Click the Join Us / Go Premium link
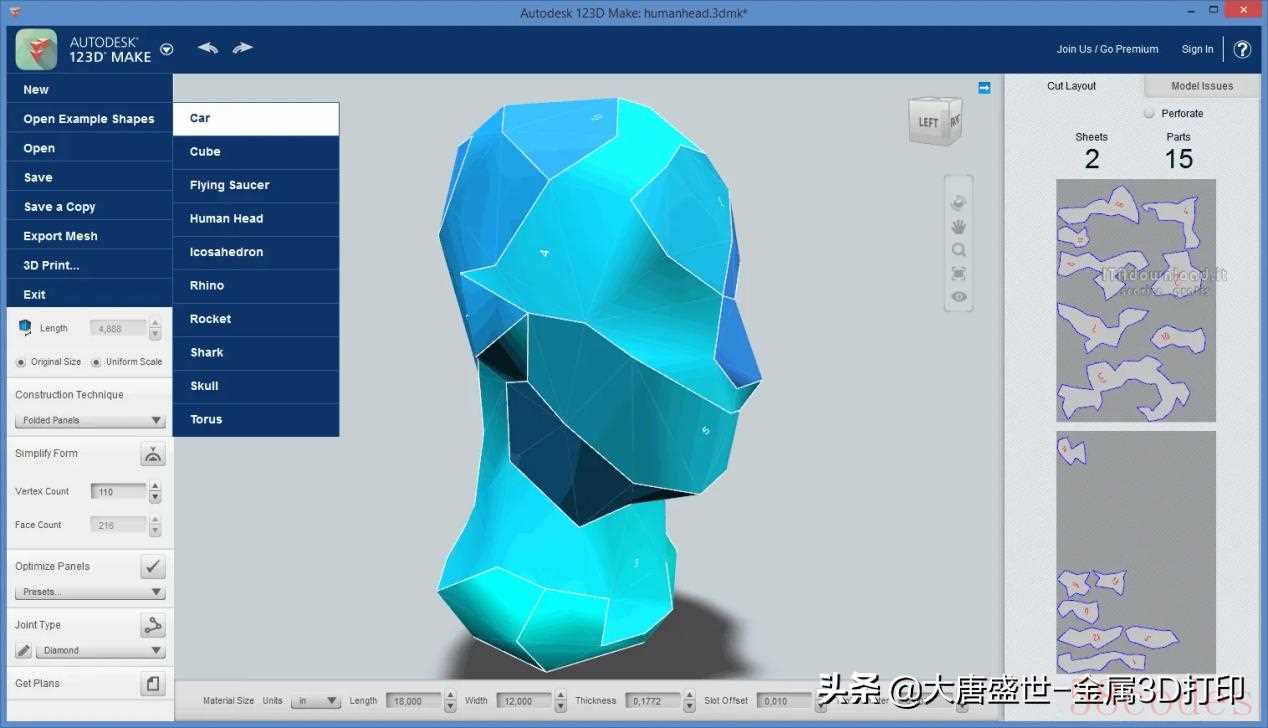1268x728 pixels. point(1107,49)
